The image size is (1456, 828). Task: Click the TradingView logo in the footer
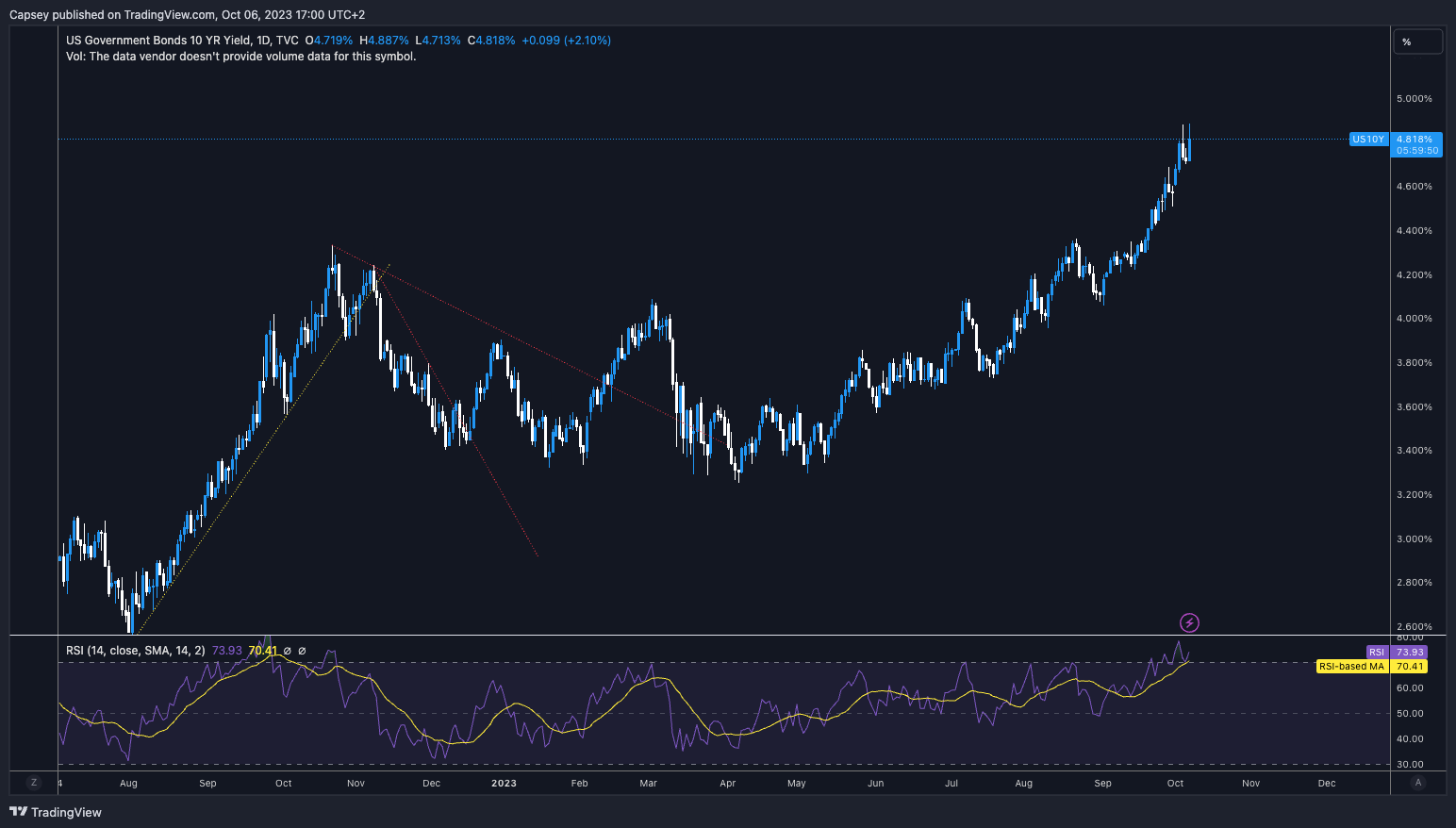coord(56,812)
